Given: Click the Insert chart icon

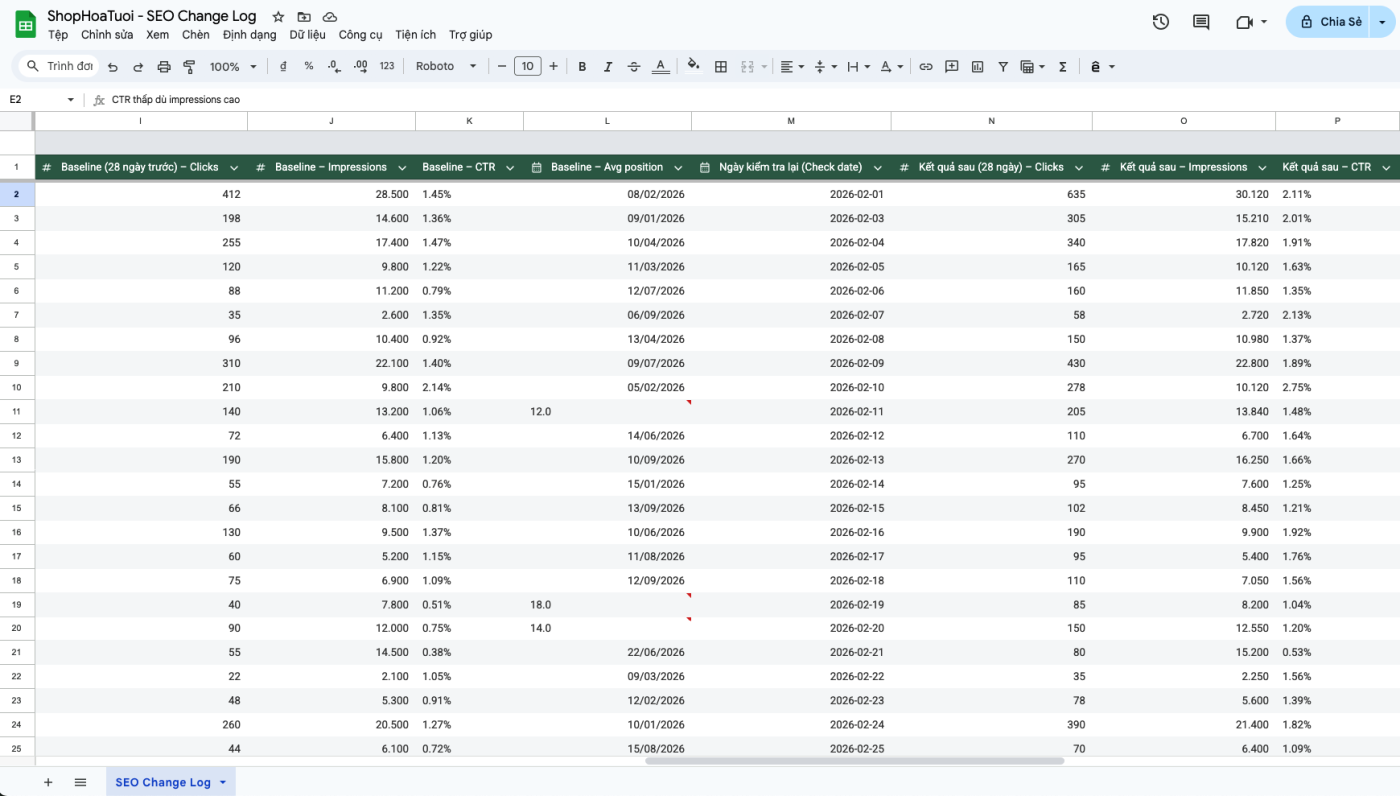Looking at the screenshot, I should [x=977, y=67].
